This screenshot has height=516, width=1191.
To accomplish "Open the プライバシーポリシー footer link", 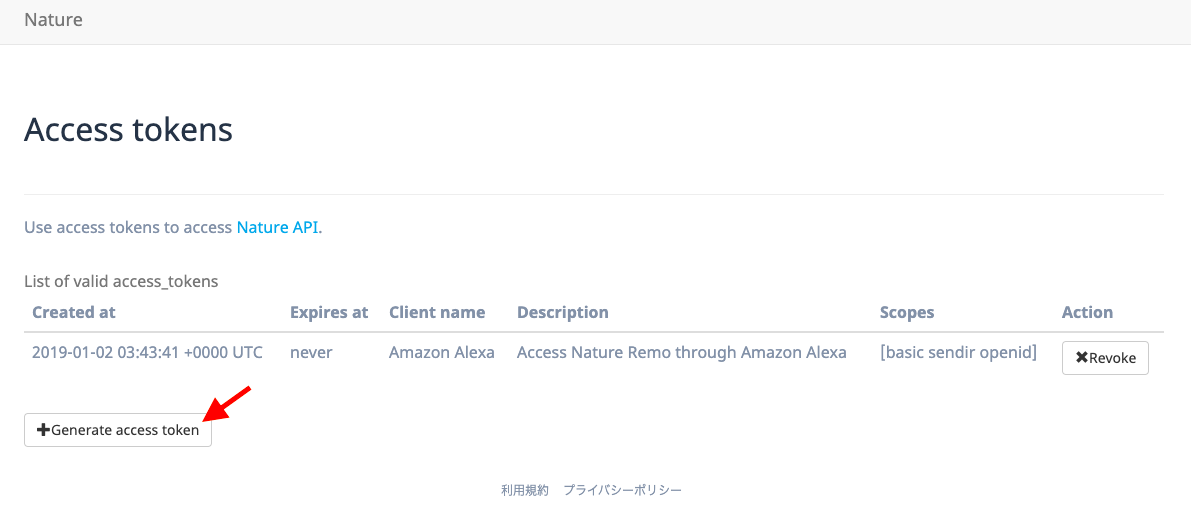I will 623,490.
